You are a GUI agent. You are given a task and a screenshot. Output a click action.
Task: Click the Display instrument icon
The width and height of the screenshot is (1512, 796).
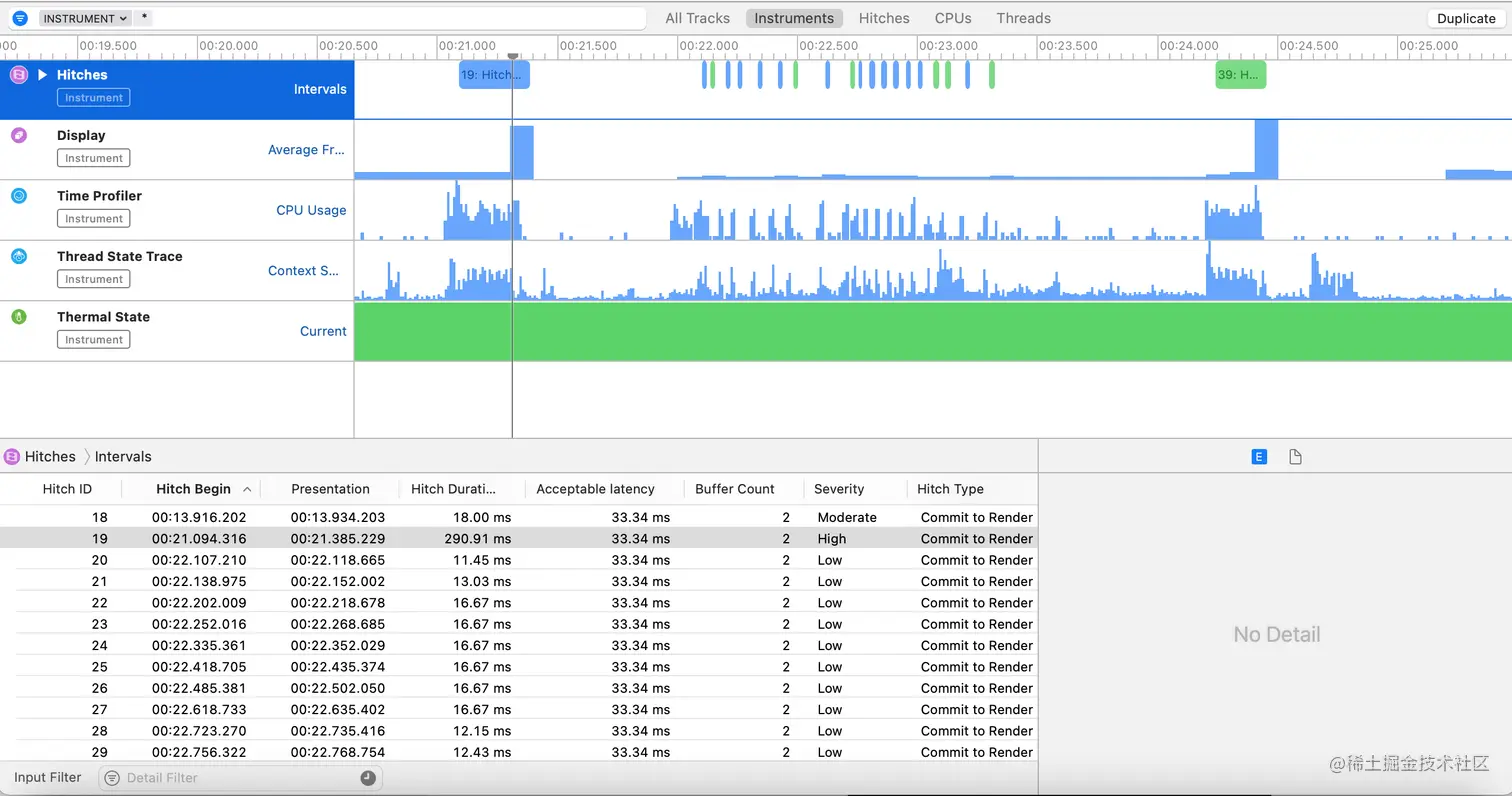click(18, 135)
